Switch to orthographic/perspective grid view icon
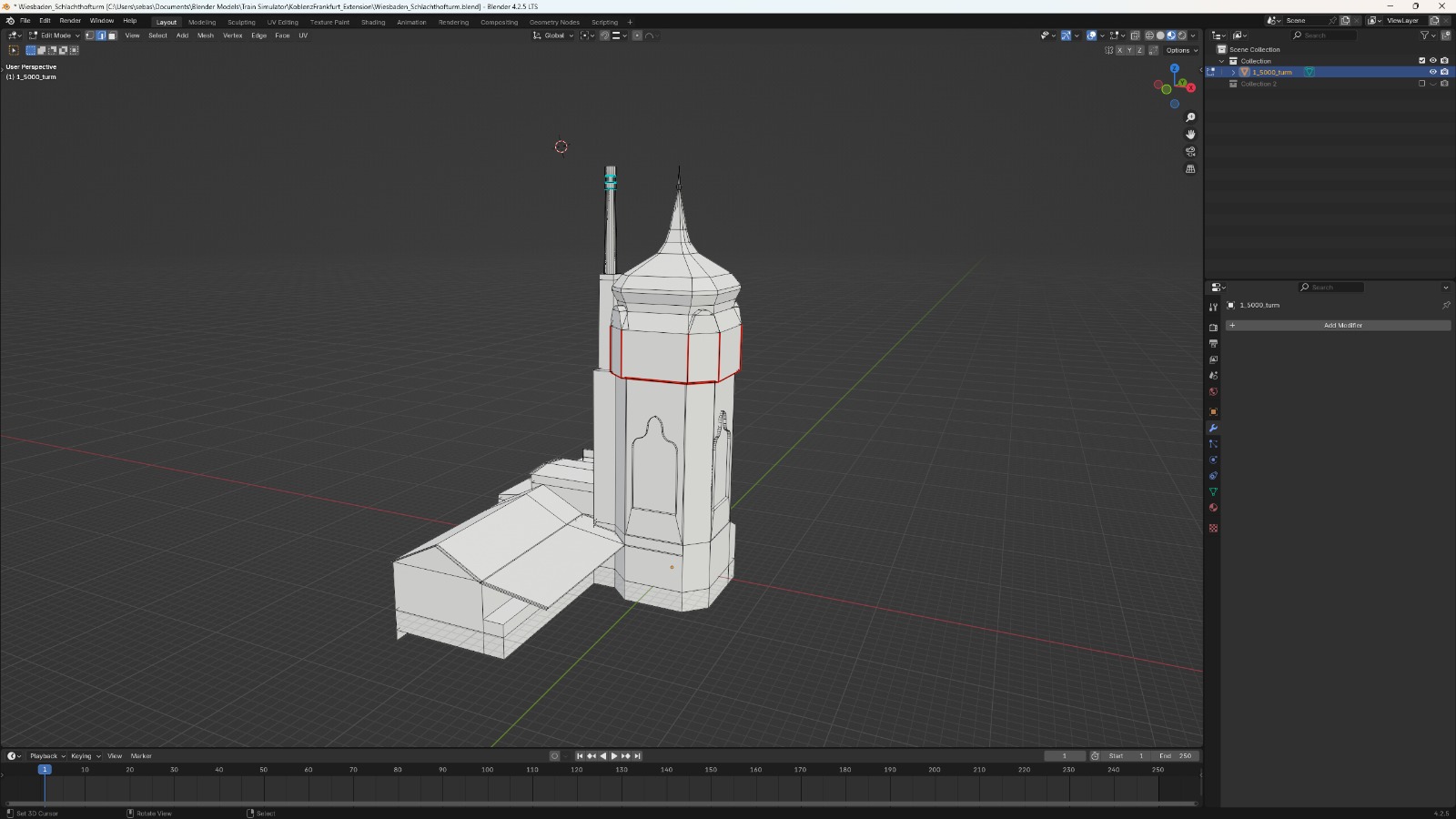Screen dimensions: 1456x819 click(x=1190, y=169)
